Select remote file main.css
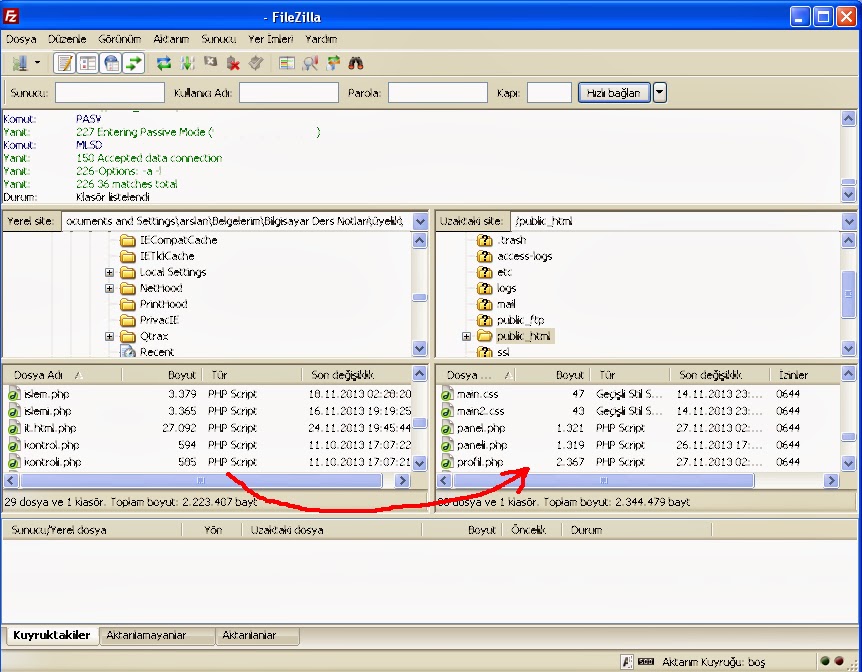The image size is (862, 672). 477,394
